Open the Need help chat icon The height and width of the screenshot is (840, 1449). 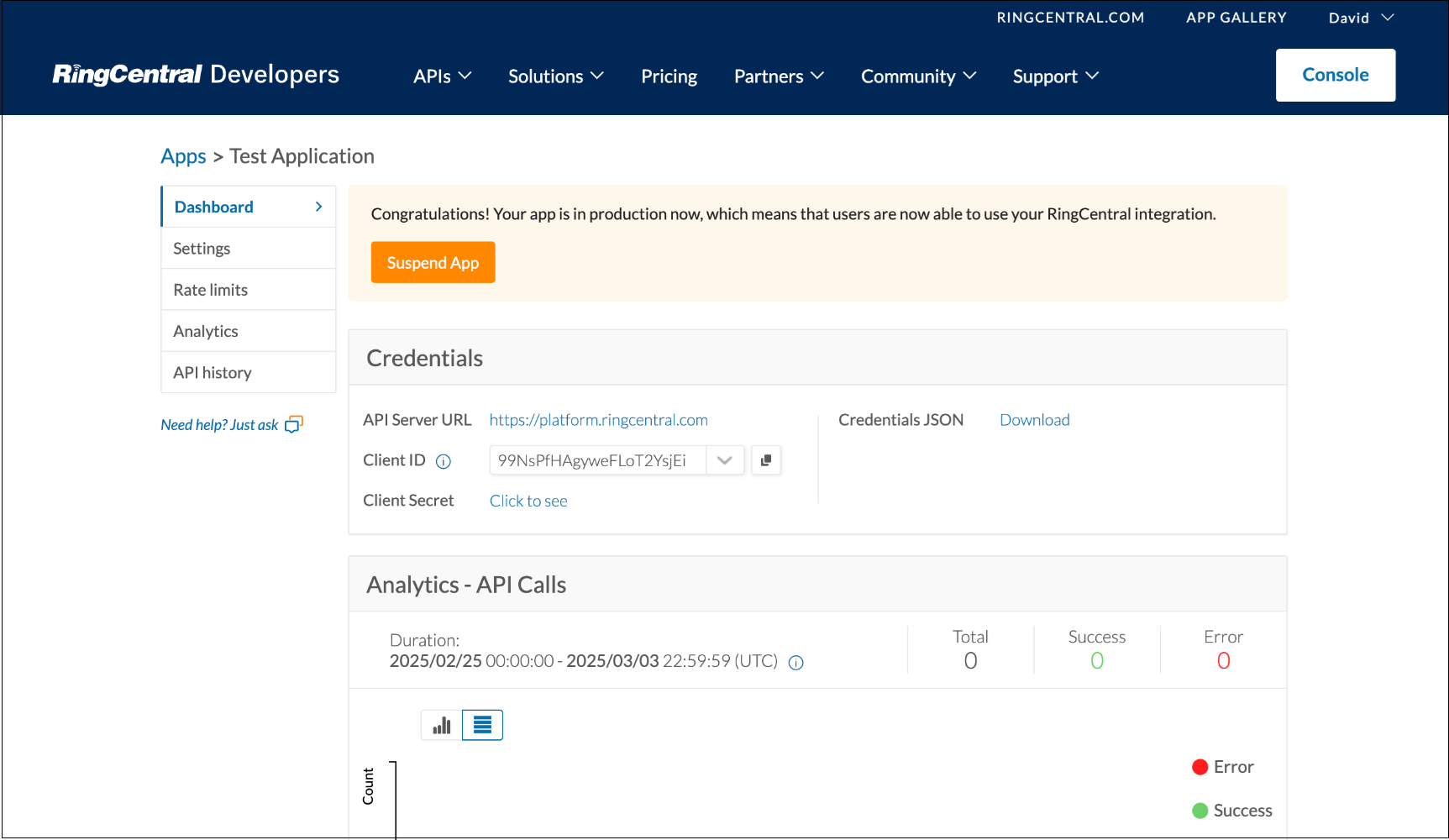pos(294,425)
